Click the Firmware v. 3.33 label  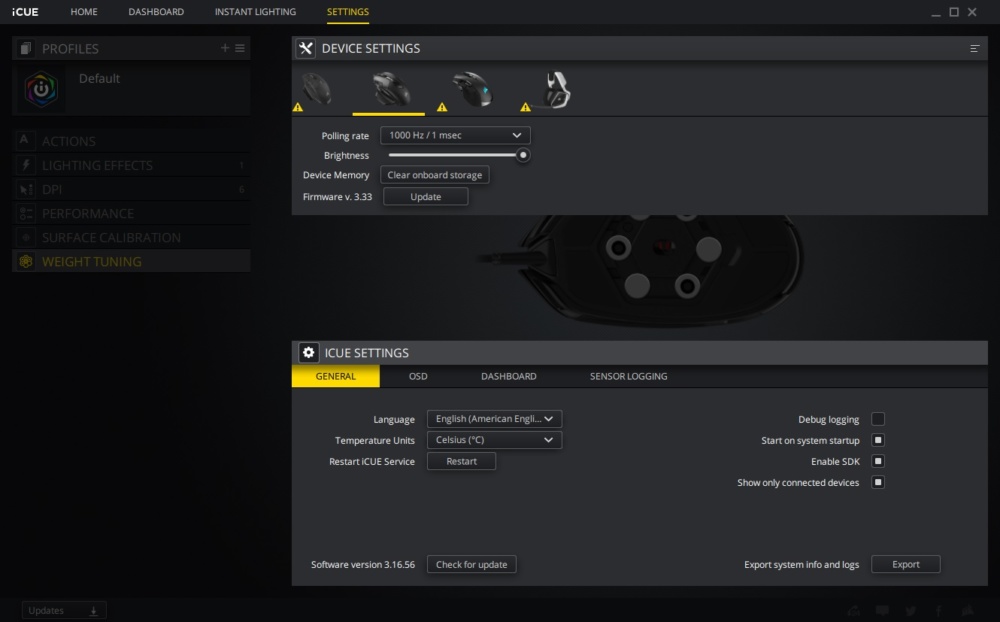337,196
